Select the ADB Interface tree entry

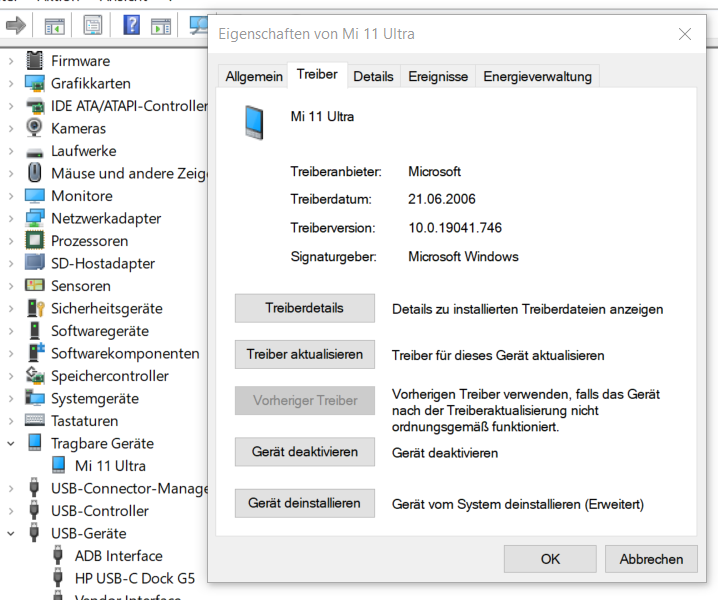coord(119,556)
